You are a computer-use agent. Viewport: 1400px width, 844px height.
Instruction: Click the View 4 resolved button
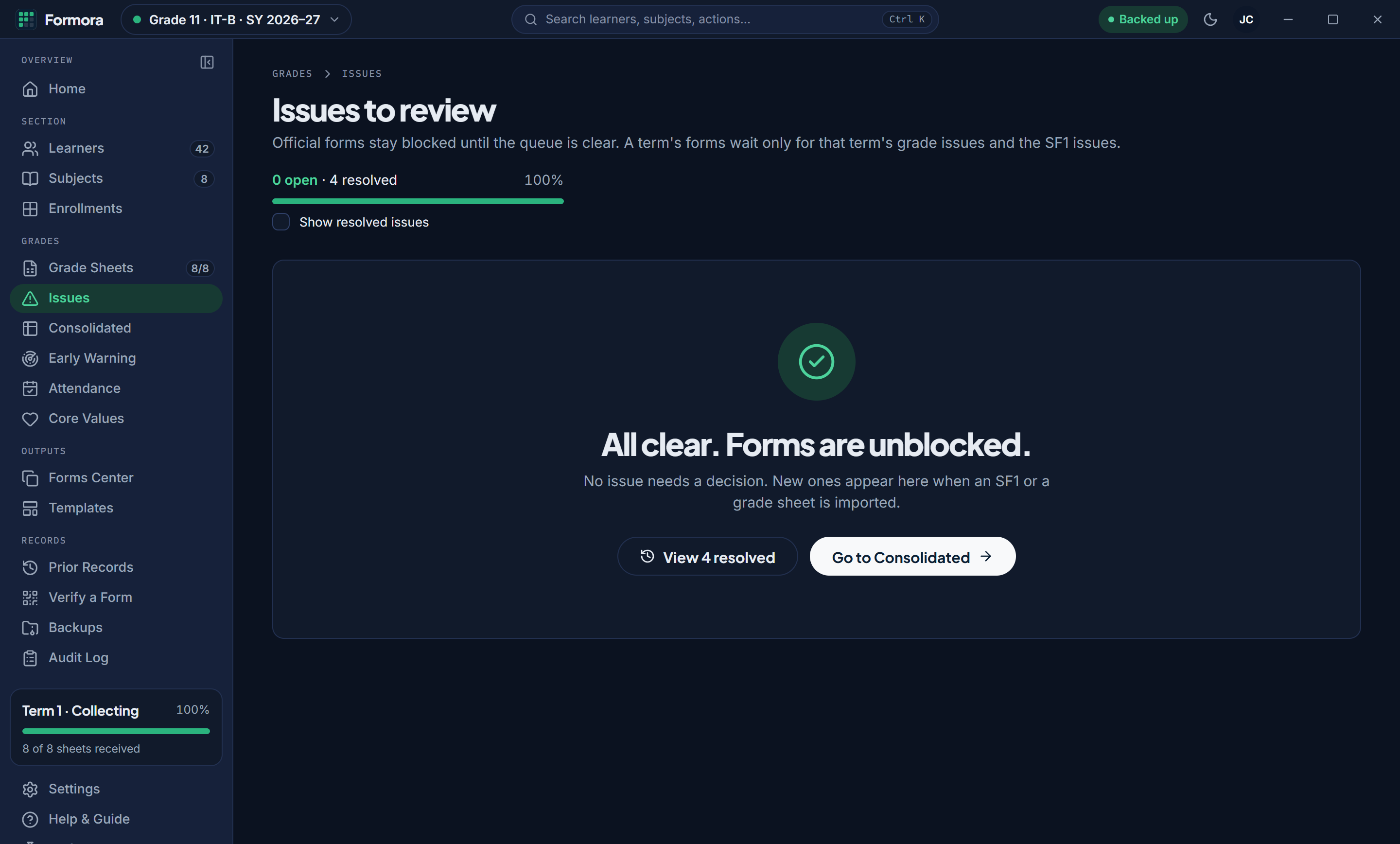click(x=707, y=557)
